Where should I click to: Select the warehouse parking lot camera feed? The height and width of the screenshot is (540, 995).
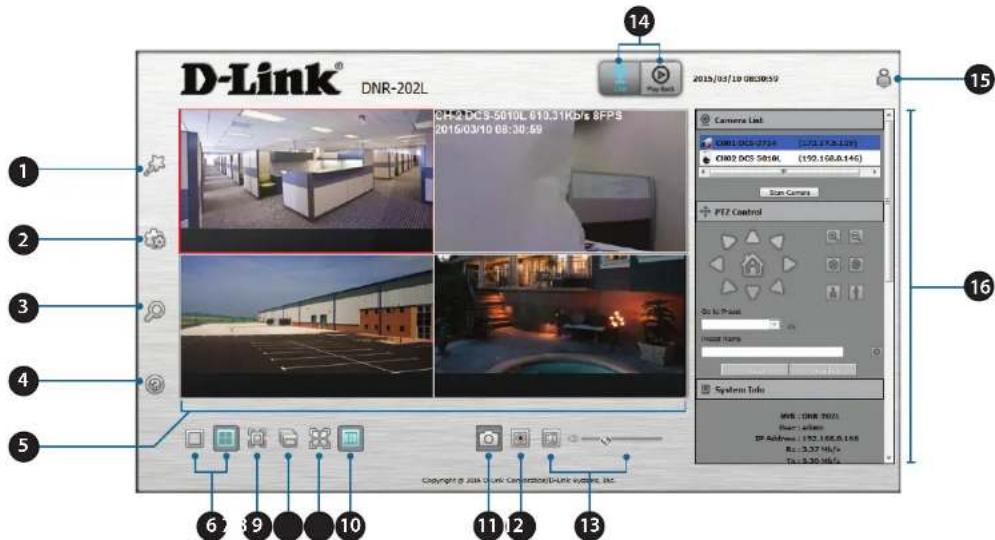[306, 326]
